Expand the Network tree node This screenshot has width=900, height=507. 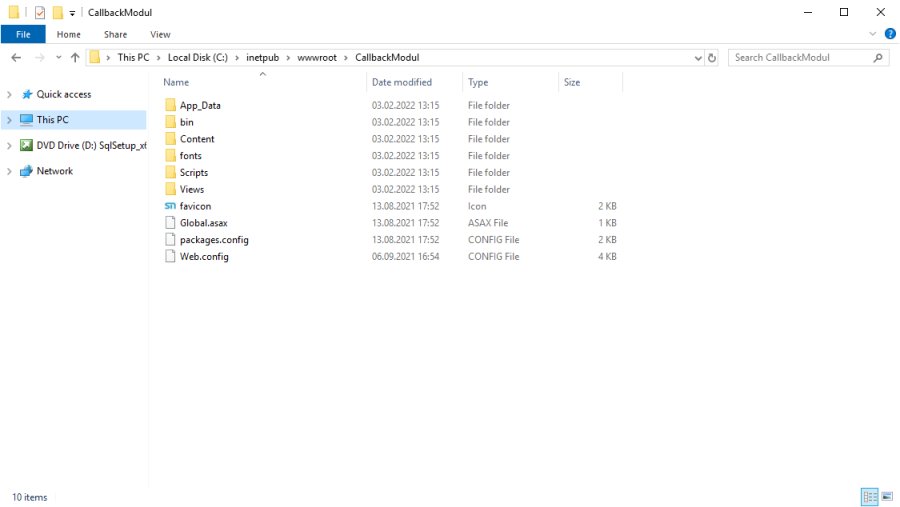tap(9, 172)
